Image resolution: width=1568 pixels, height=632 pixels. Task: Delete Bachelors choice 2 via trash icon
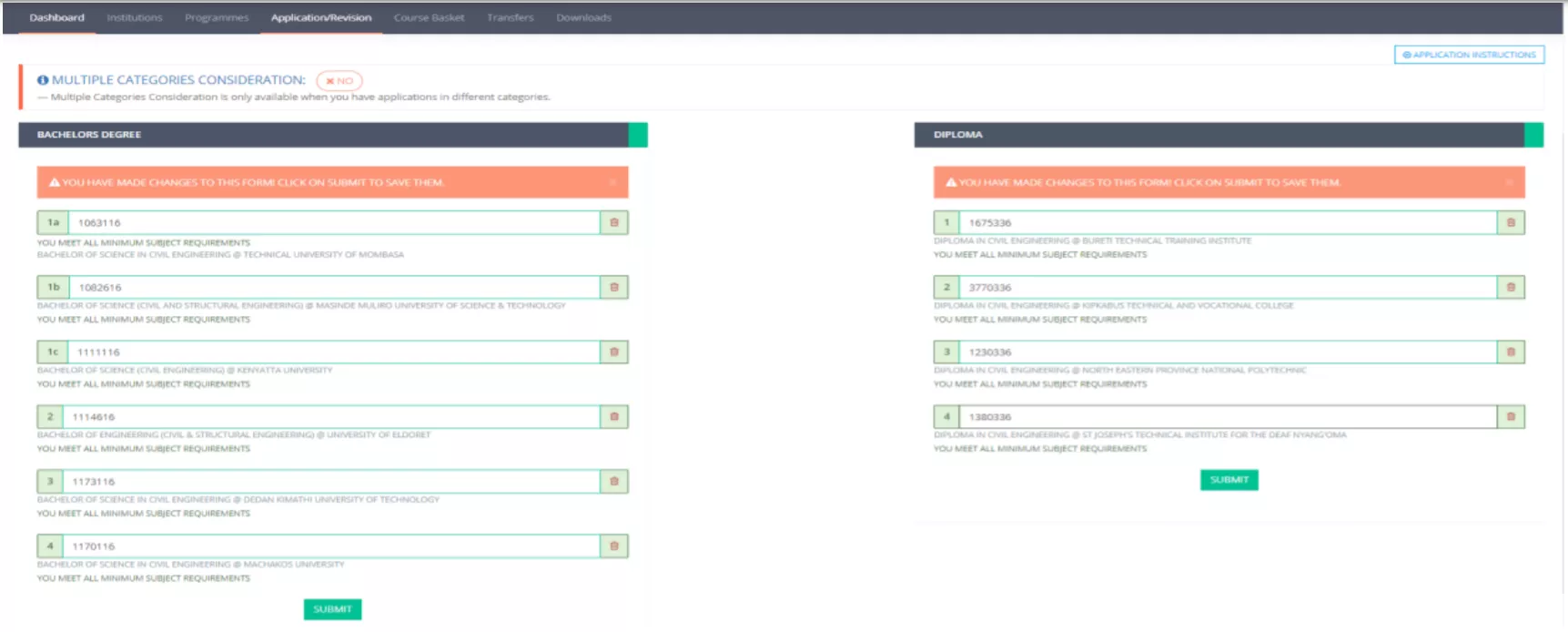[x=614, y=416]
